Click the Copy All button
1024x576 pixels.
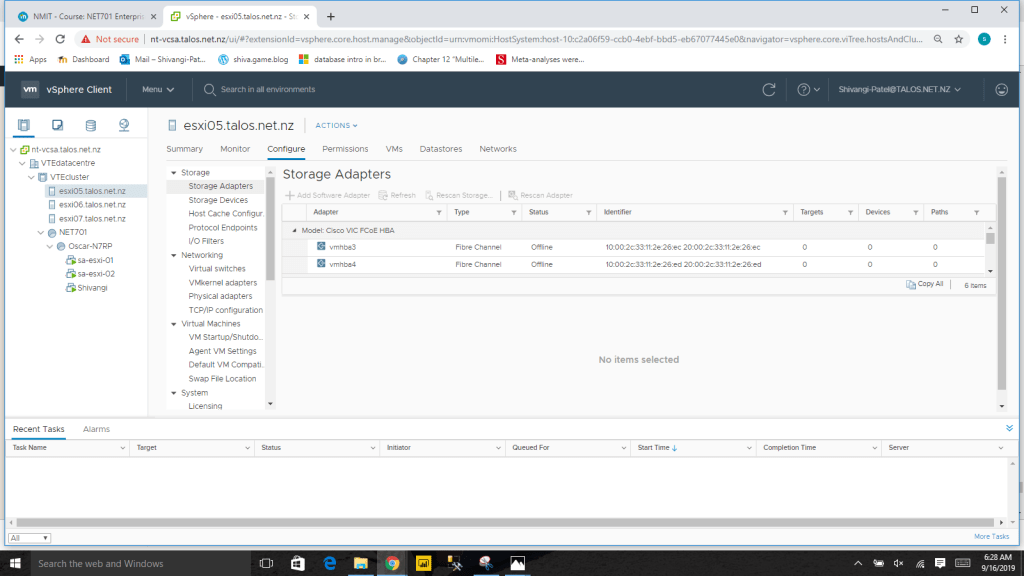[x=924, y=285]
